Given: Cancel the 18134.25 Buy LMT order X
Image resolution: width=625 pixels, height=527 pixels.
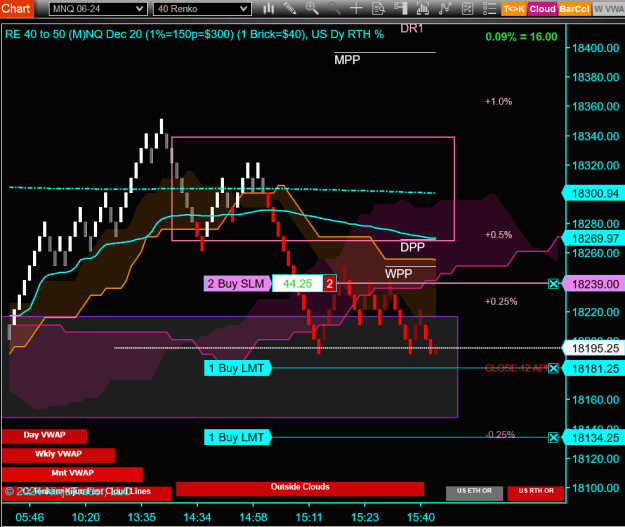Looking at the screenshot, I should point(553,438).
